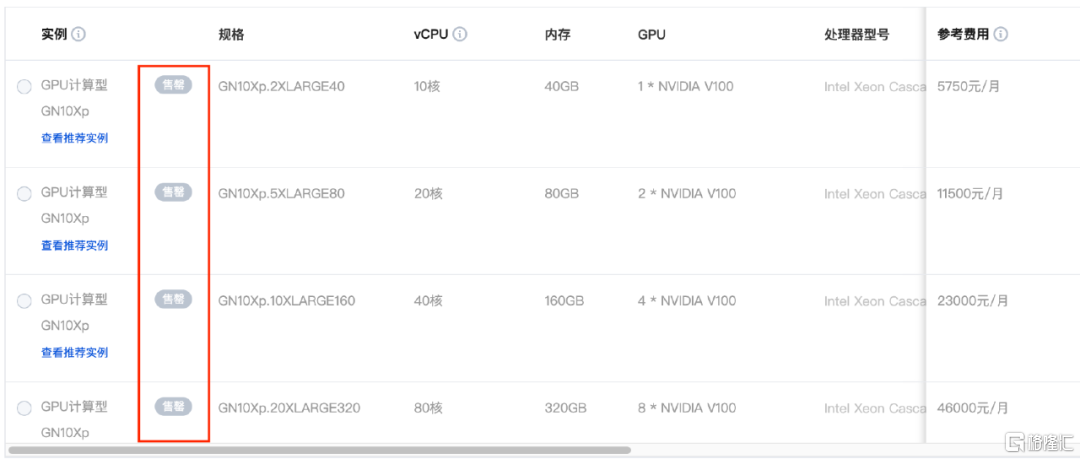Click the GPU column header
Viewport: 1080px width, 459px height.
[652, 34]
